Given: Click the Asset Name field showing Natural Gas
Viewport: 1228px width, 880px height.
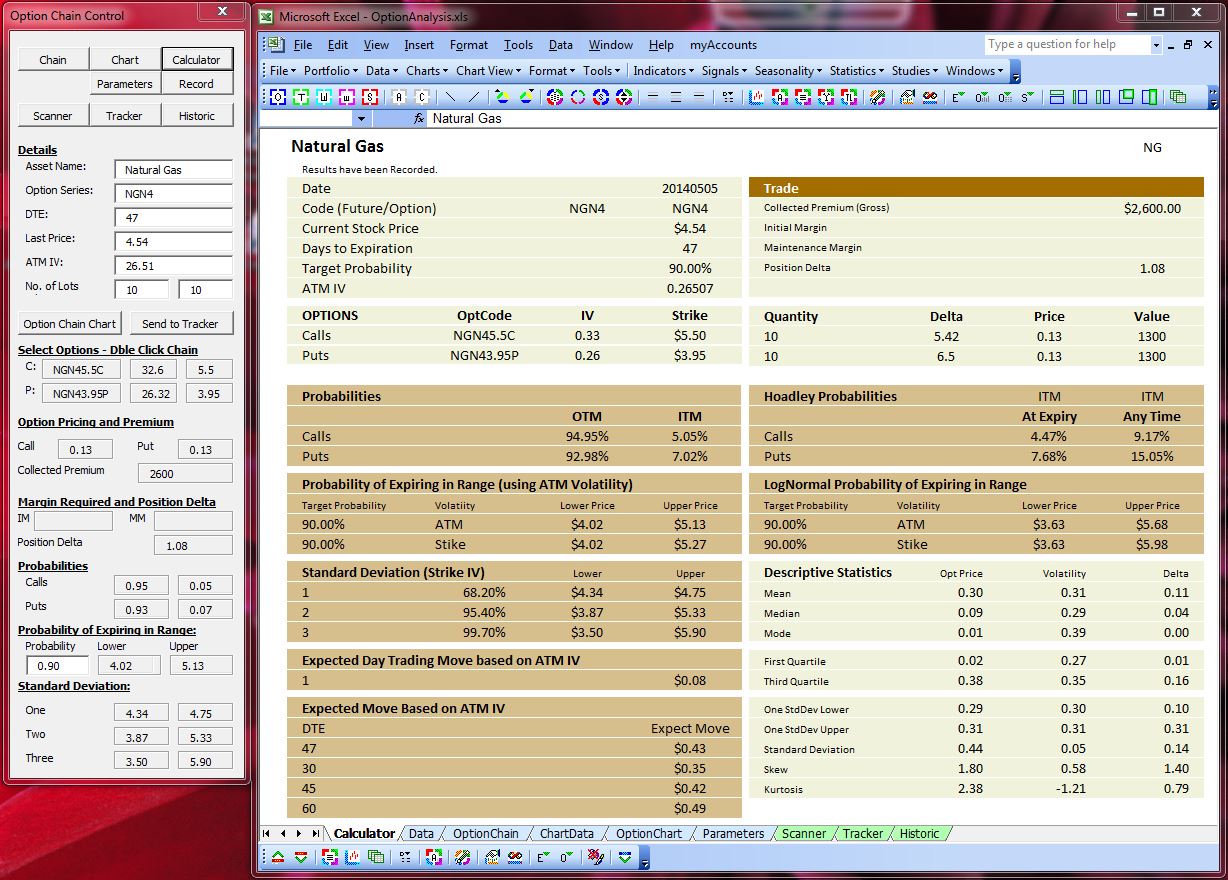Looking at the screenshot, I should pyautogui.click(x=173, y=170).
